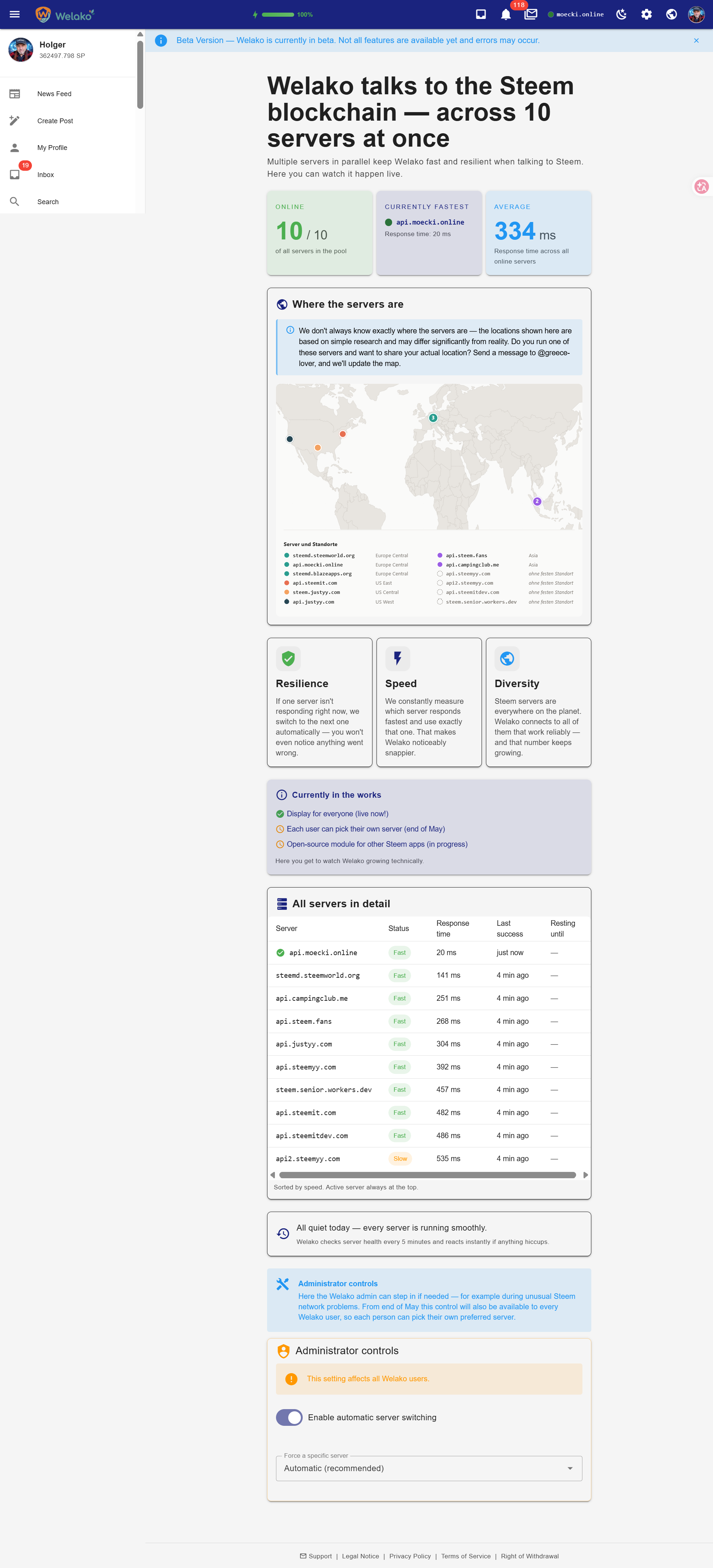
Task: Open News Feed in sidebar
Action: click(54, 94)
